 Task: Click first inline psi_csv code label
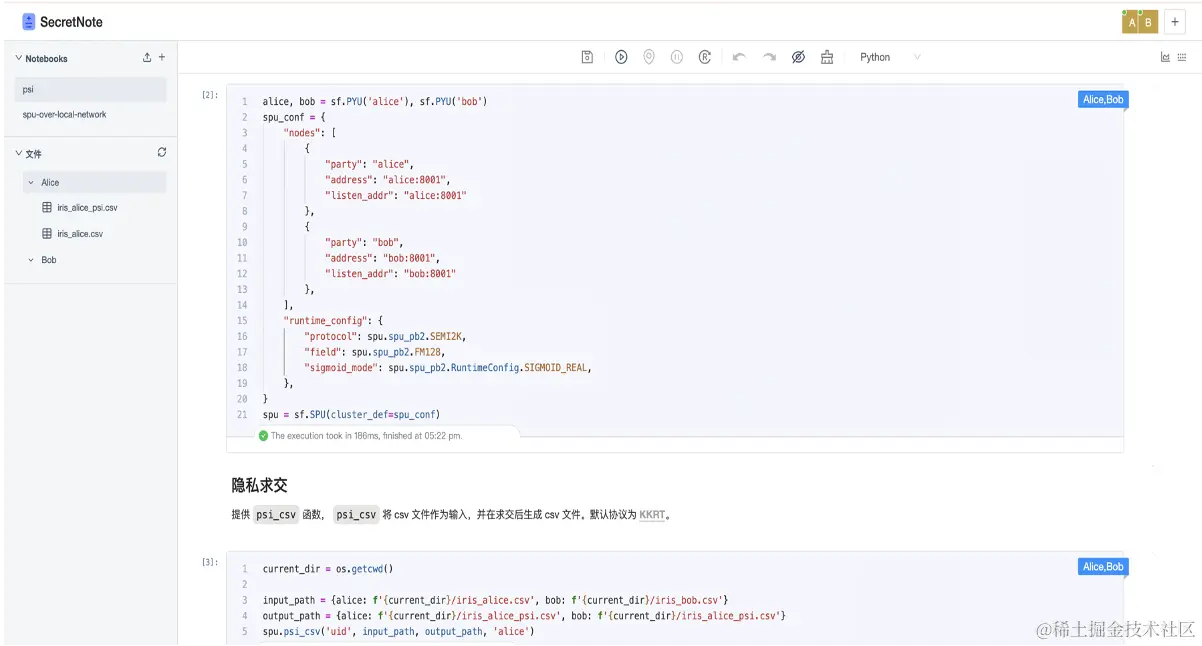[277, 515]
